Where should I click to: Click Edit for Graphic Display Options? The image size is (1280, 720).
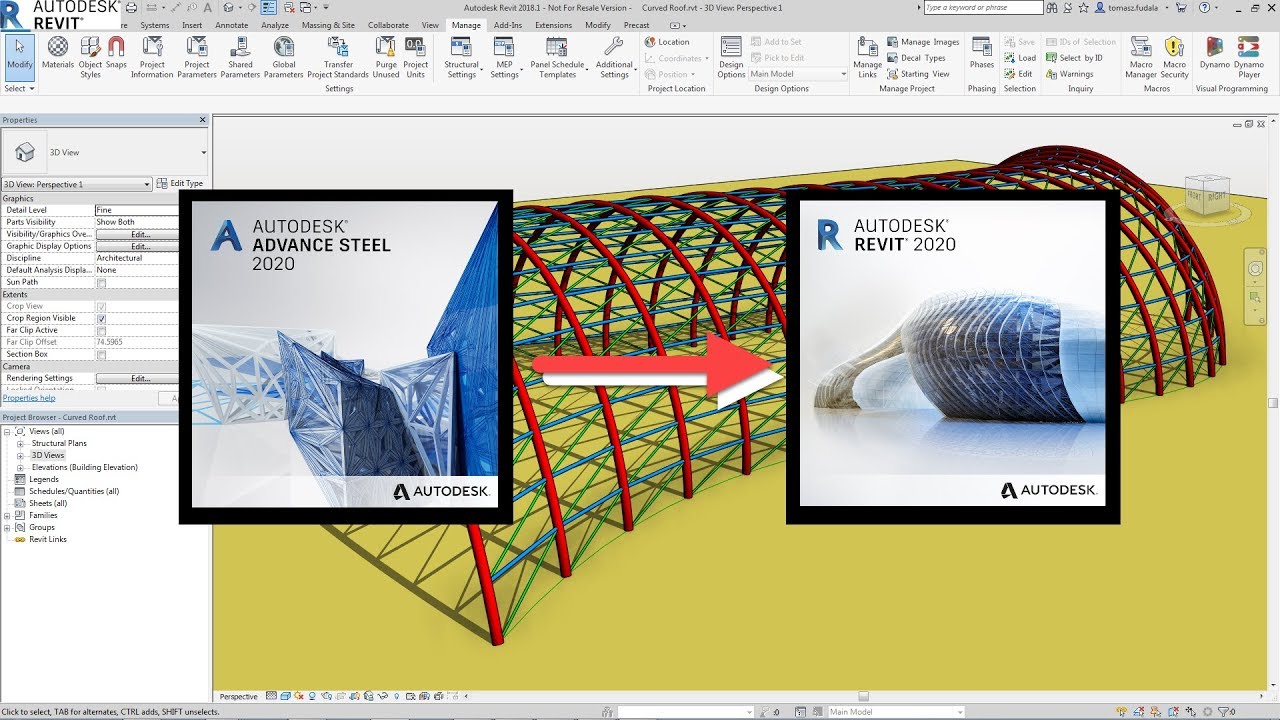[x=140, y=246]
